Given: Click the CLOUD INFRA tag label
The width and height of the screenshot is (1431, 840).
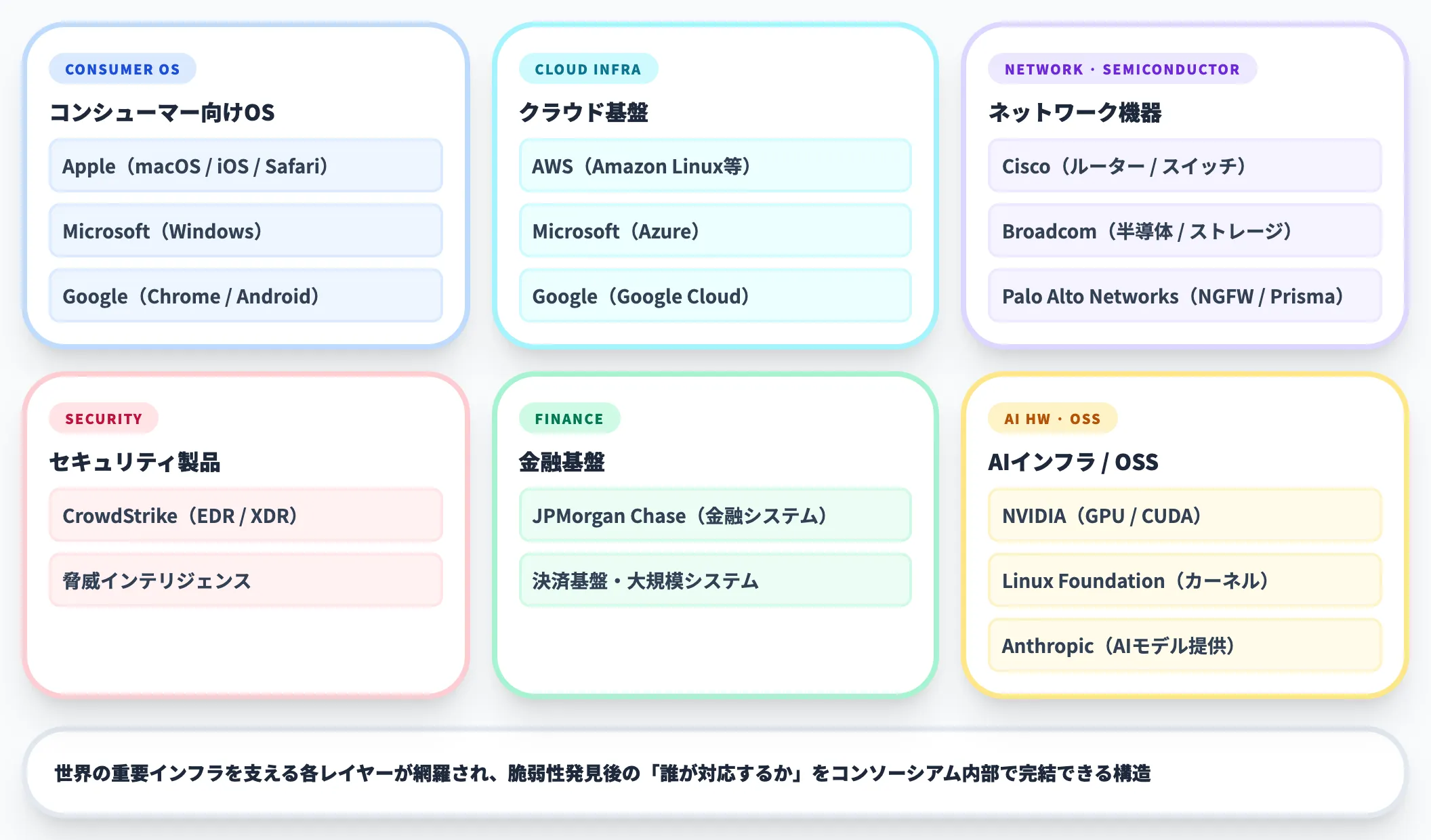Looking at the screenshot, I should 588,69.
